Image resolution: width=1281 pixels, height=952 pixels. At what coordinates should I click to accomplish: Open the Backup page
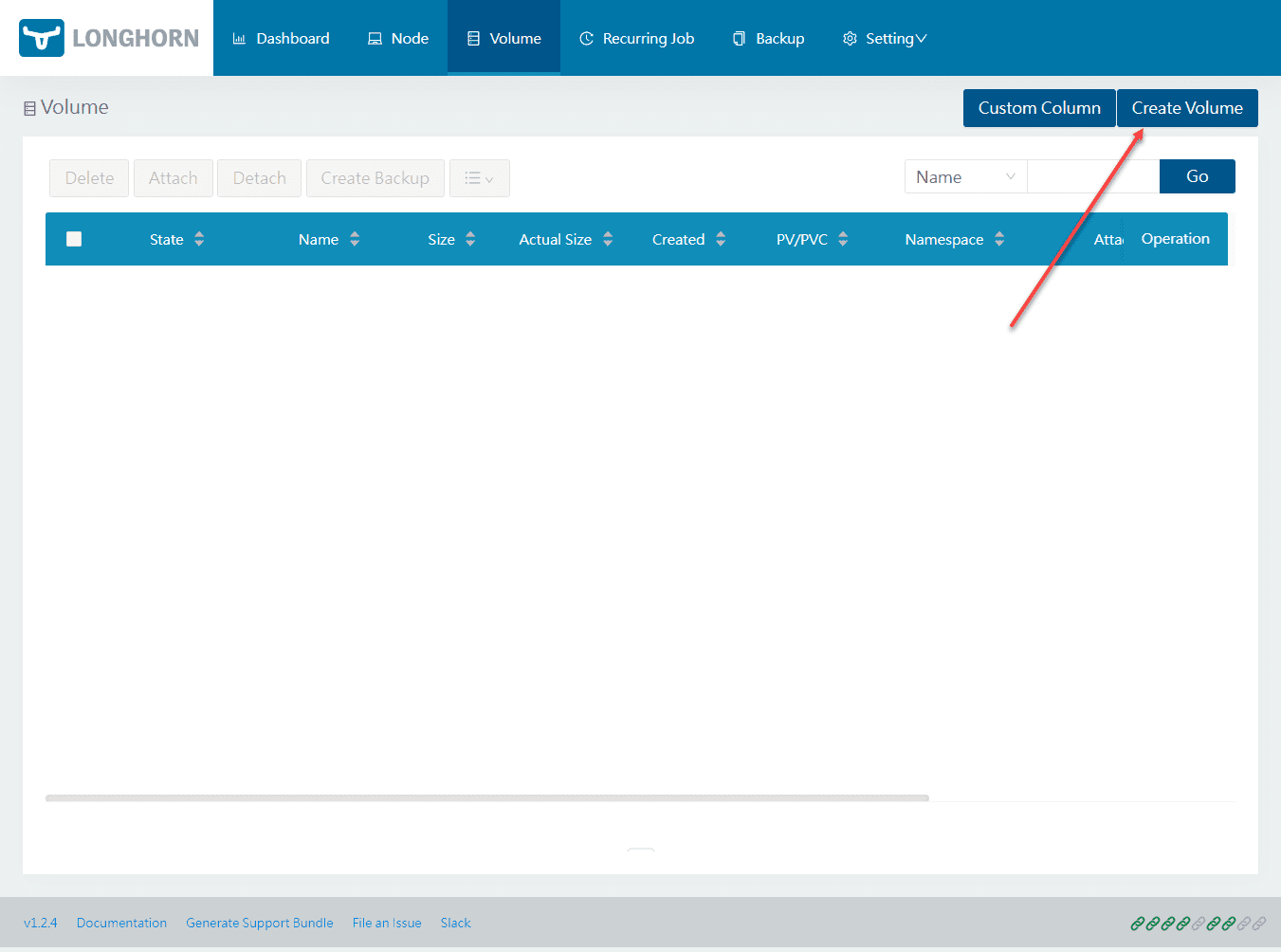(768, 38)
